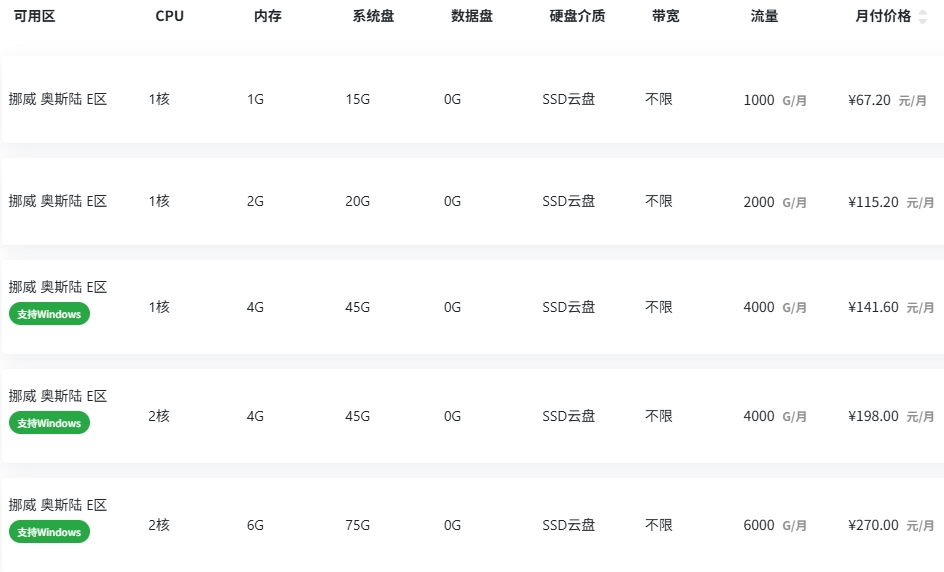Screen dimensions: 944x572
Task: Select the ¥115.20 元/月 plan price
Action: (x=891, y=202)
